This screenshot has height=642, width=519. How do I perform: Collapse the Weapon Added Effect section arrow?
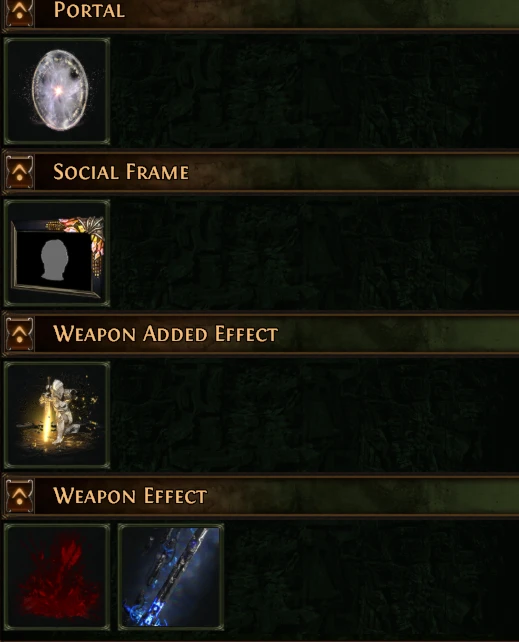coord(19,334)
